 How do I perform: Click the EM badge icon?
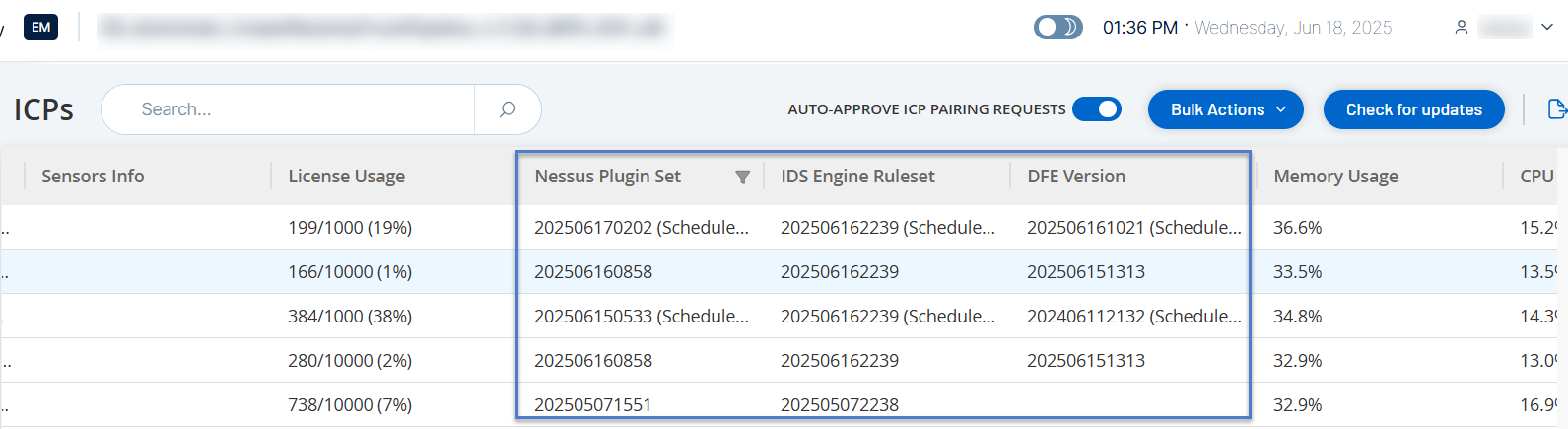[40, 28]
